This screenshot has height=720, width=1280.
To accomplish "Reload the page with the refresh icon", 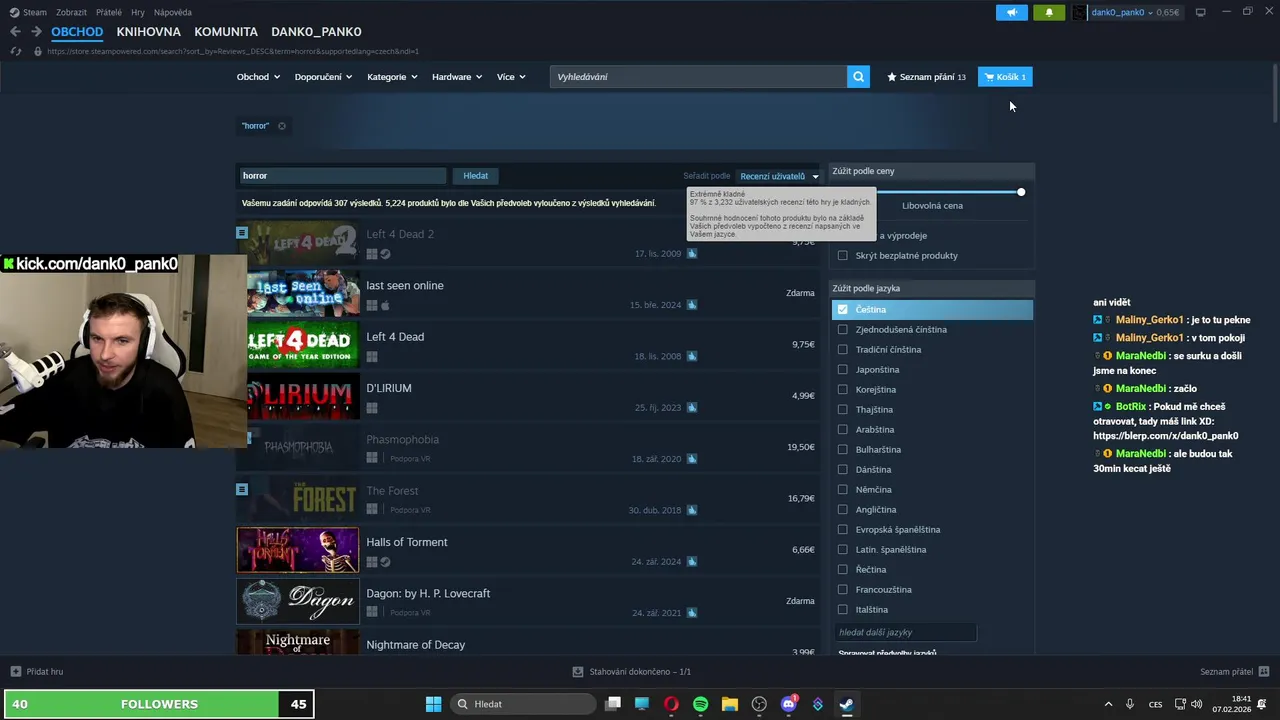I will 15,51.
